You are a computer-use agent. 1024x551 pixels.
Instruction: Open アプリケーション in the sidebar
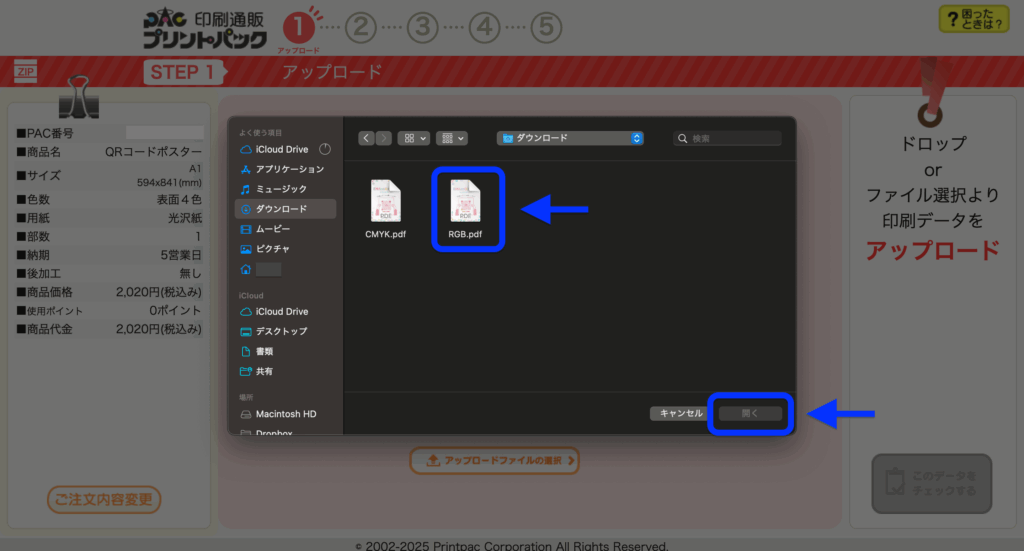(289, 169)
